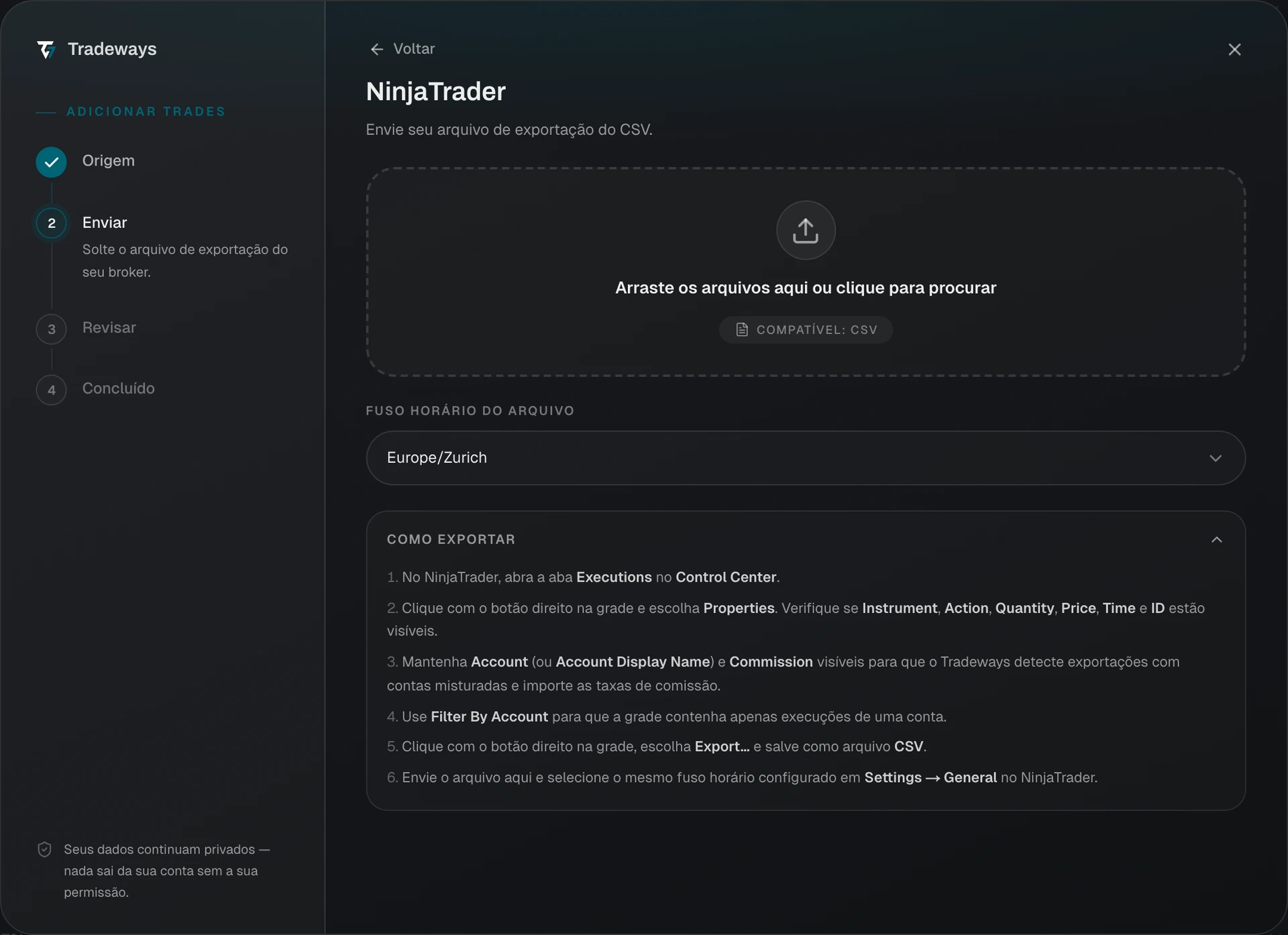Click the timezone dropdown chevron arrow
Viewport: 1288px width, 935px height.
click(x=1216, y=458)
